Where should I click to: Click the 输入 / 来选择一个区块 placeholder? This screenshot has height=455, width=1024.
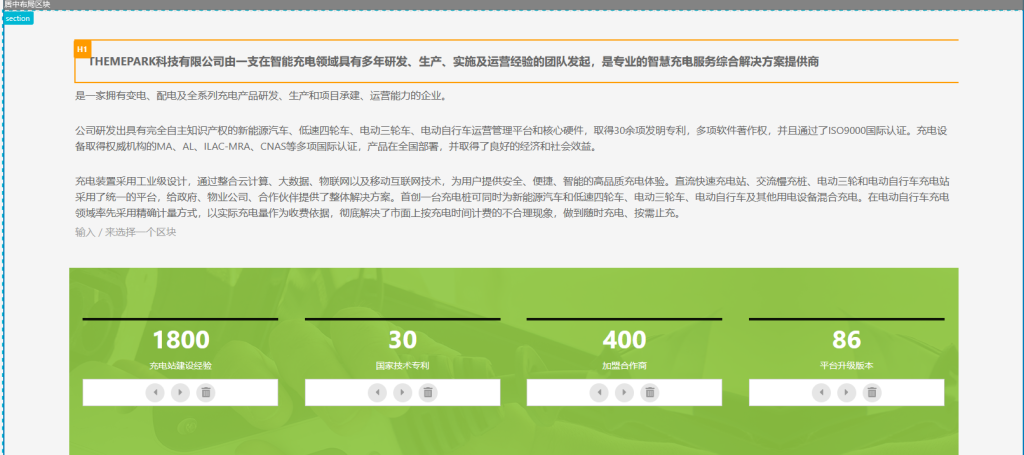click(x=126, y=232)
